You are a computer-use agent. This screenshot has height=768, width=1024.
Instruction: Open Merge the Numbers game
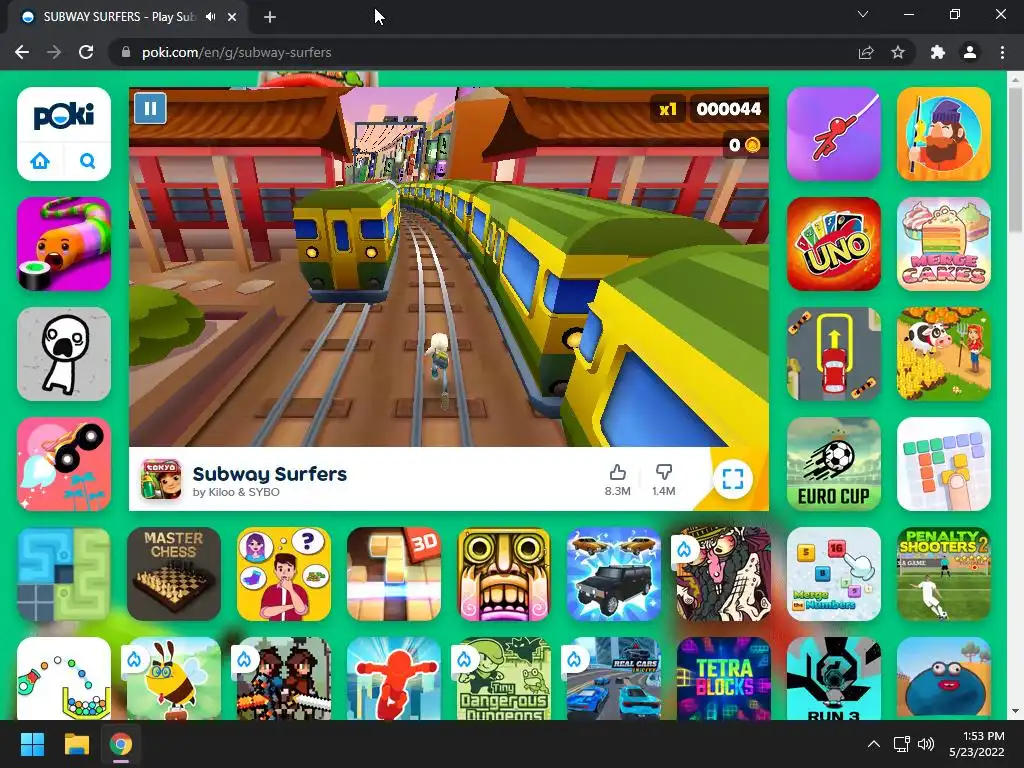(x=834, y=574)
